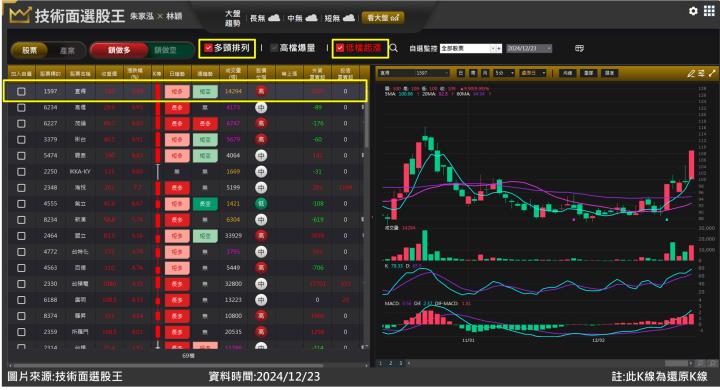The width and height of the screenshot is (720, 390).
Task: Click weekly trend tag in 5474 row
Action: [205, 156]
